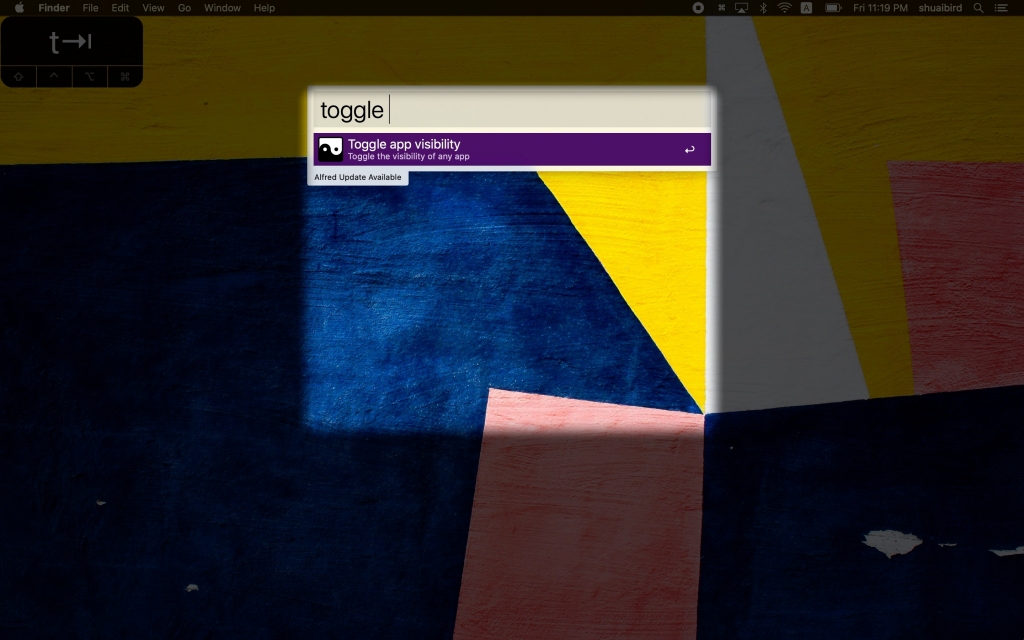Click the Bluetooth menu bar icon
The image size is (1024, 640).
point(763,8)
